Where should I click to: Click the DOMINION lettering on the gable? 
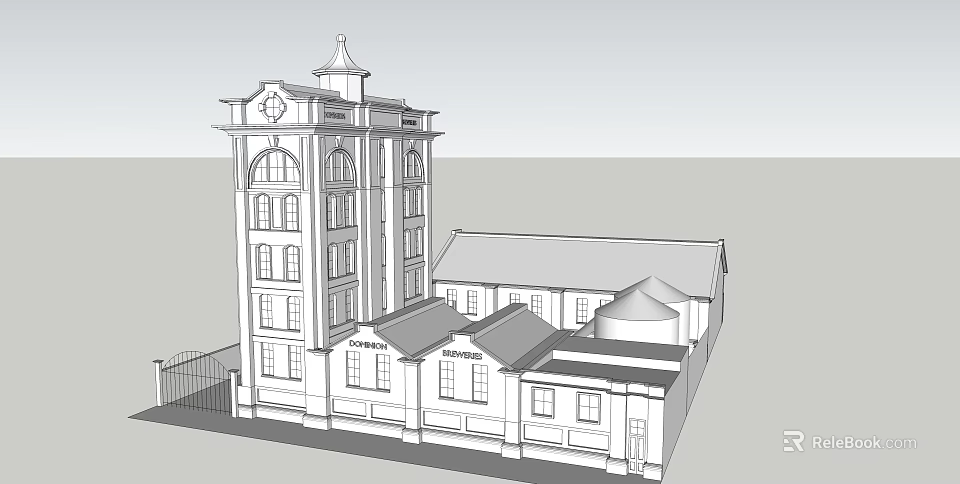tap(368, 345)
